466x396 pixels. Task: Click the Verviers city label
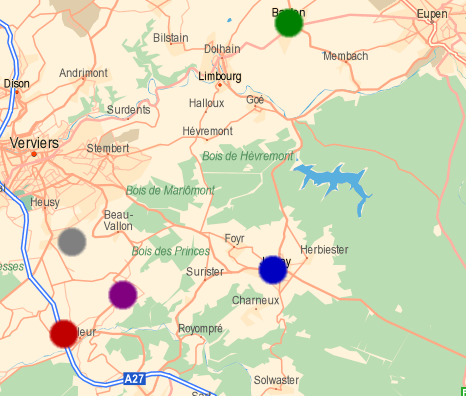pyautogui.click(x=34, y=143)
